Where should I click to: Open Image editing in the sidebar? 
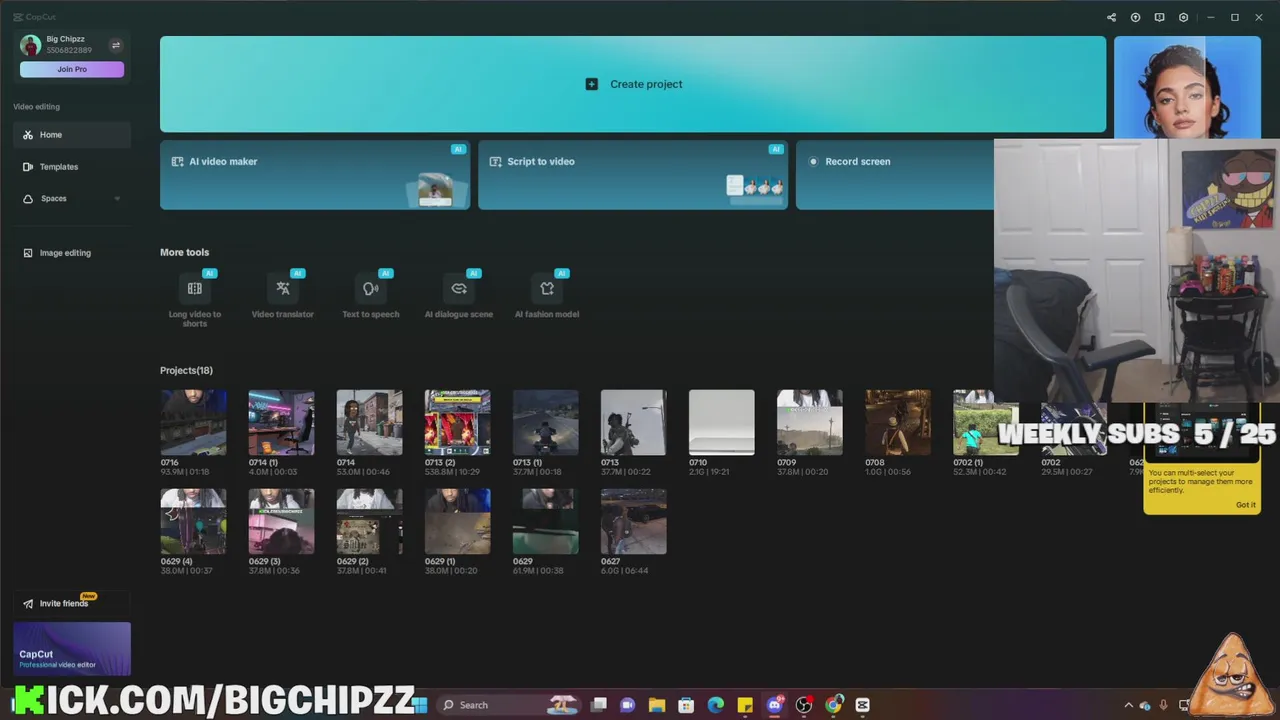point(72,253)
